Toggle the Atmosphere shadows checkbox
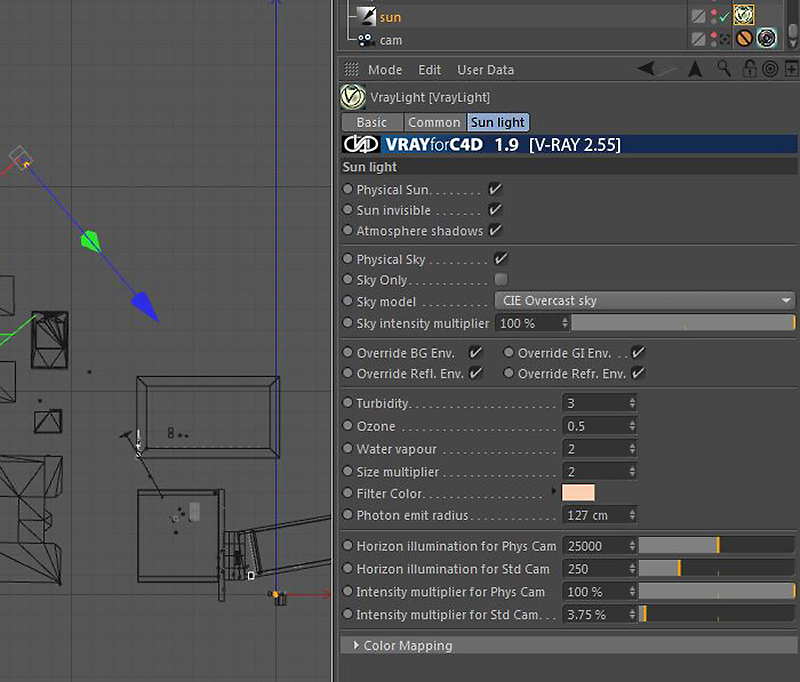The image size is (800, 682). coord(495,230)
